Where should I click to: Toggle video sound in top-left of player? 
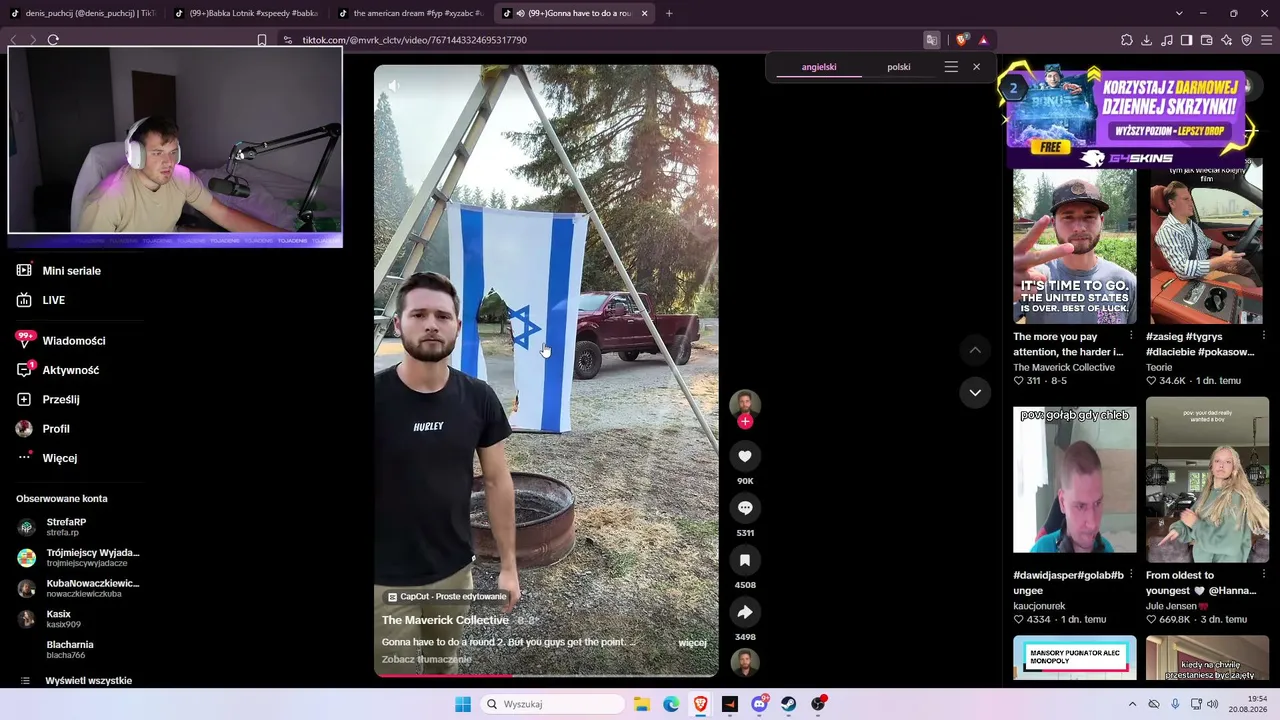coord(393,86)
